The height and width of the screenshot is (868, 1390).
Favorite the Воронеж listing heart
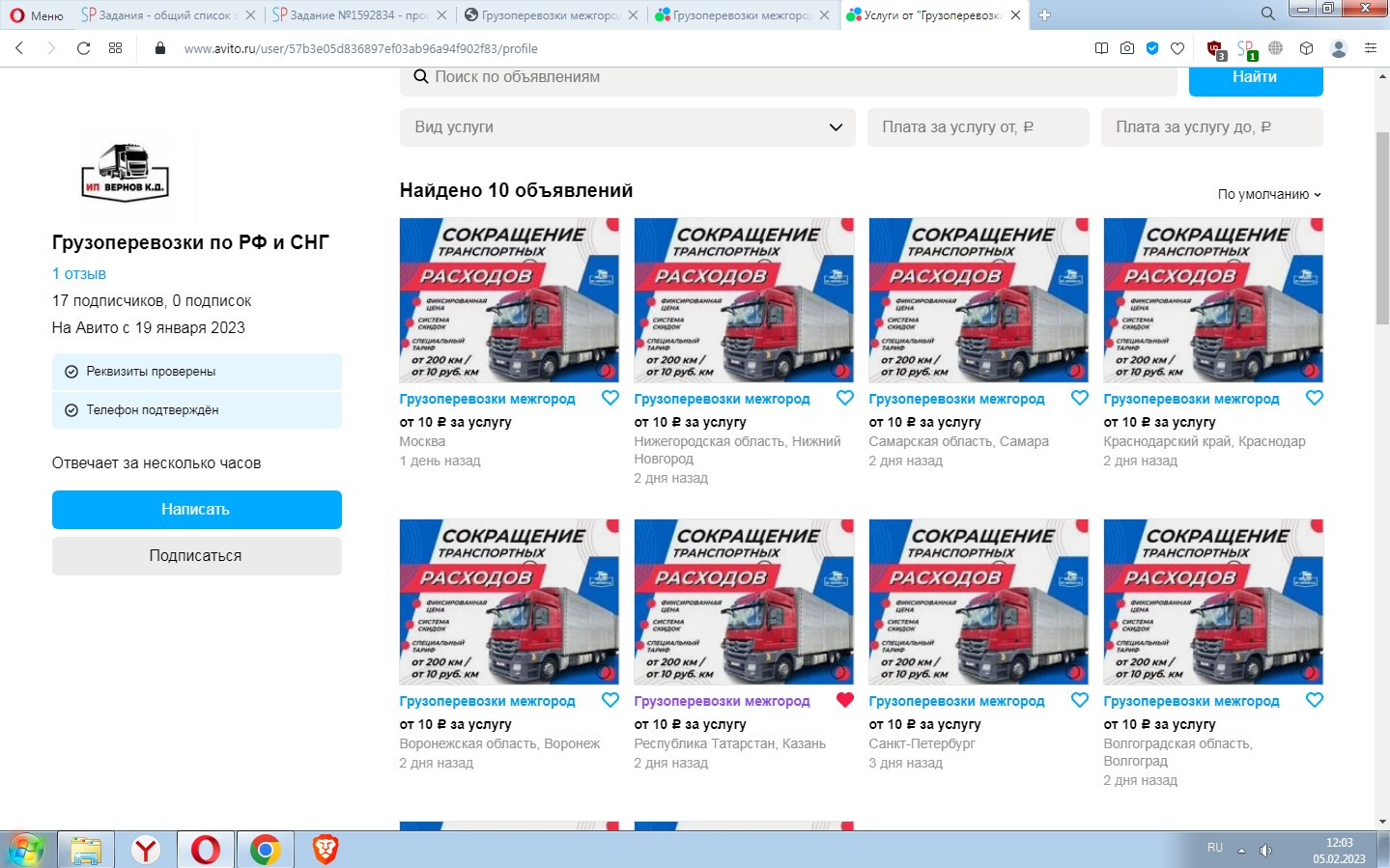coord(610,700)
